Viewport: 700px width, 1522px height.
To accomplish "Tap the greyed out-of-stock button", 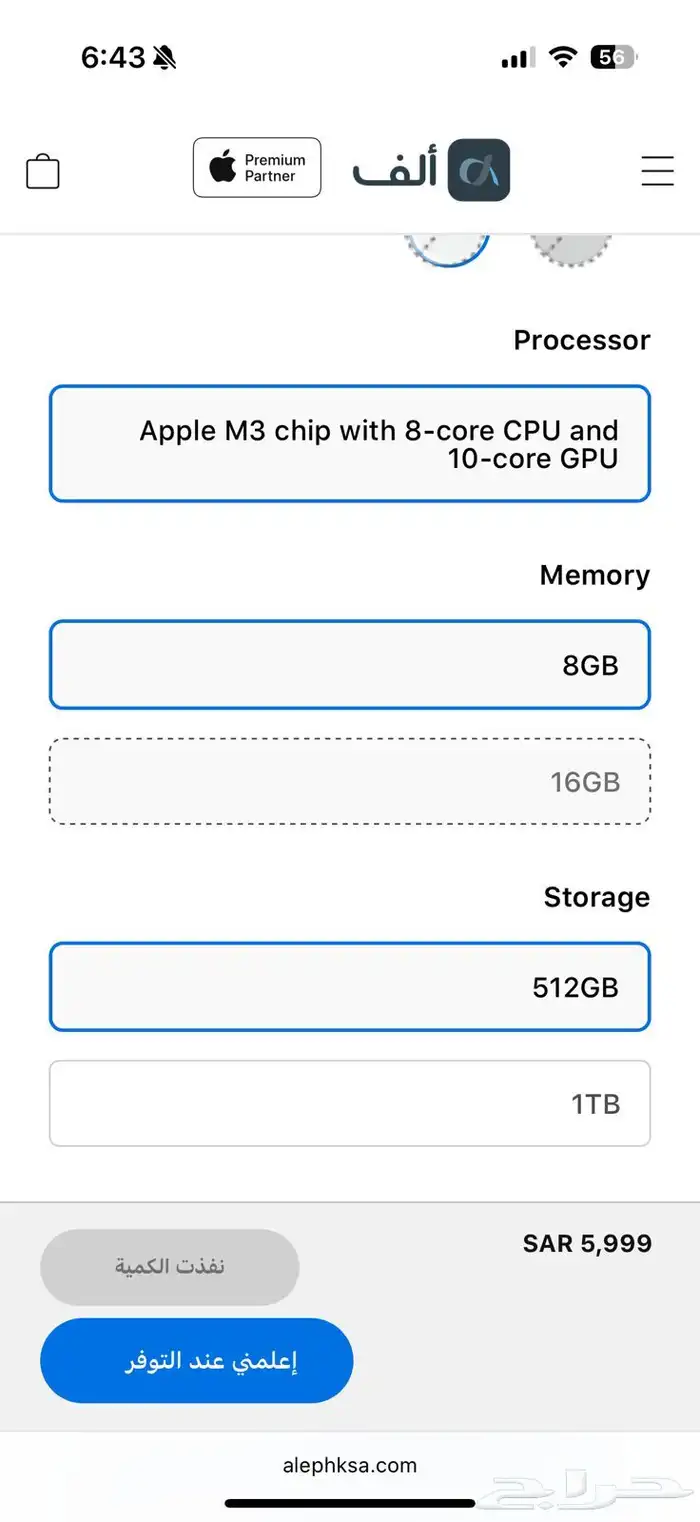I will (x=170, y=1267).
